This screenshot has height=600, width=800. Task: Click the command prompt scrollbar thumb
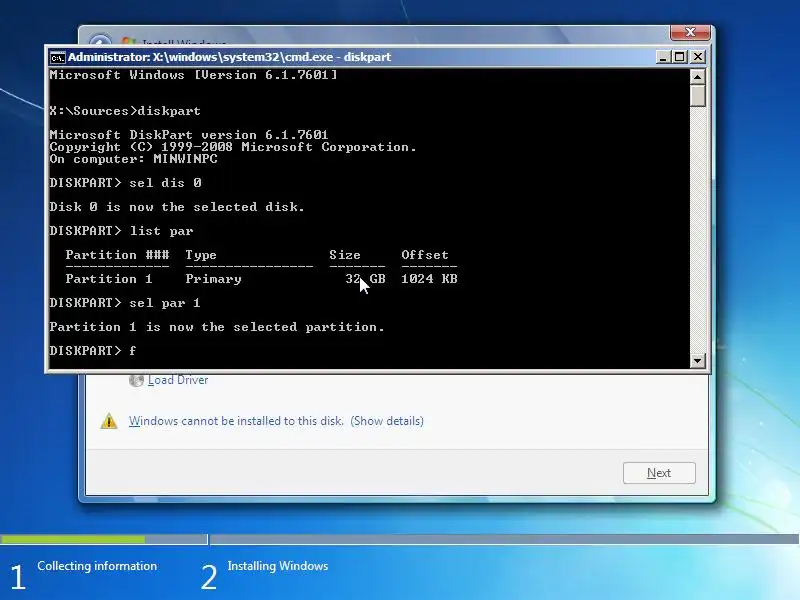tap(697, 95)
